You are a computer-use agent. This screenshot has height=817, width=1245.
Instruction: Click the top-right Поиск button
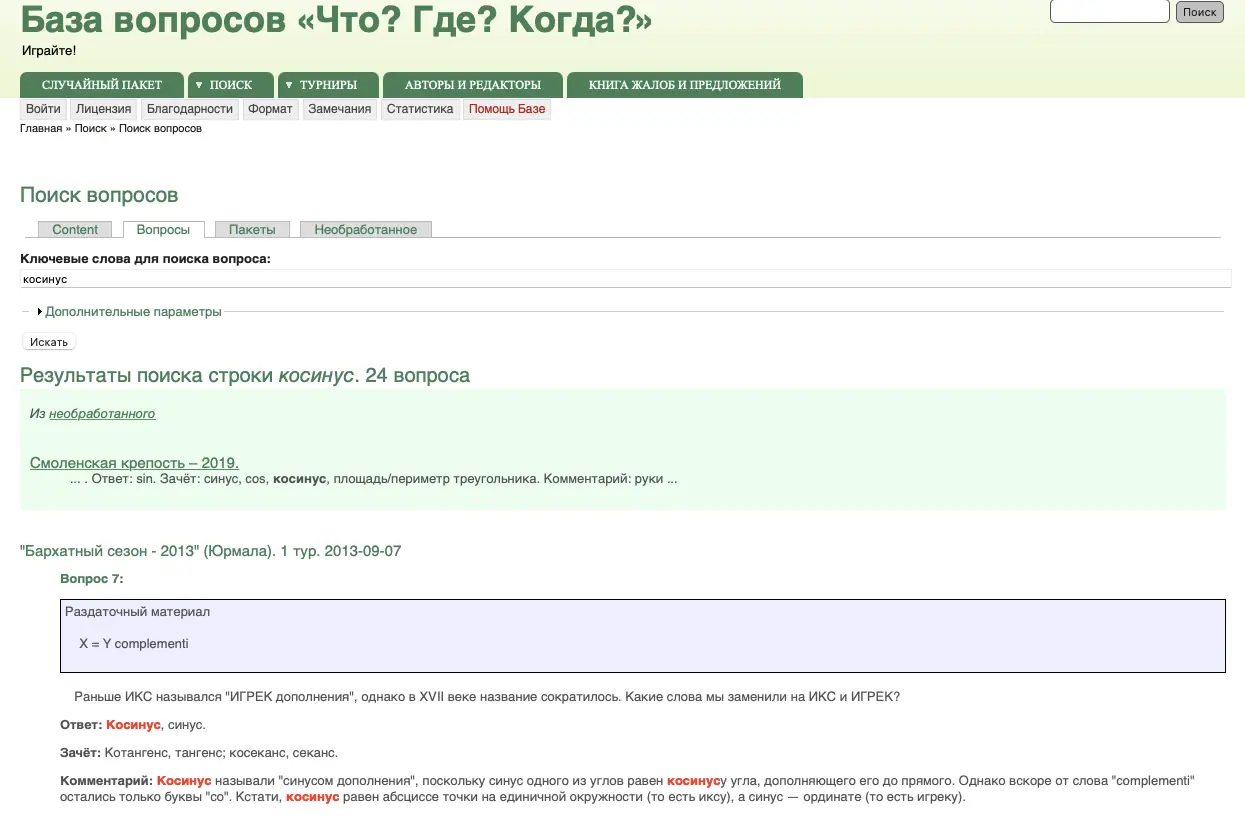(x=1199, y=12)
